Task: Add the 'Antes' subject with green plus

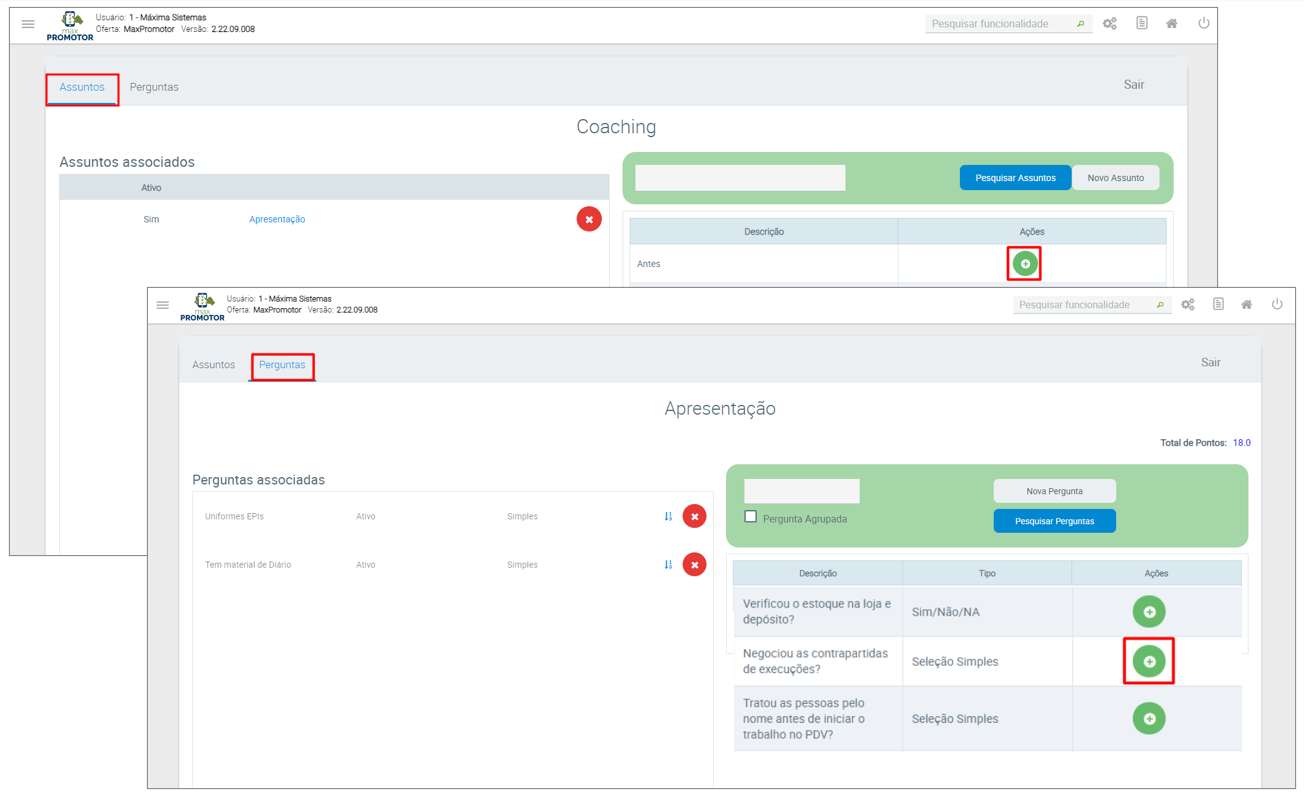Action: (x=1024, y=264)
